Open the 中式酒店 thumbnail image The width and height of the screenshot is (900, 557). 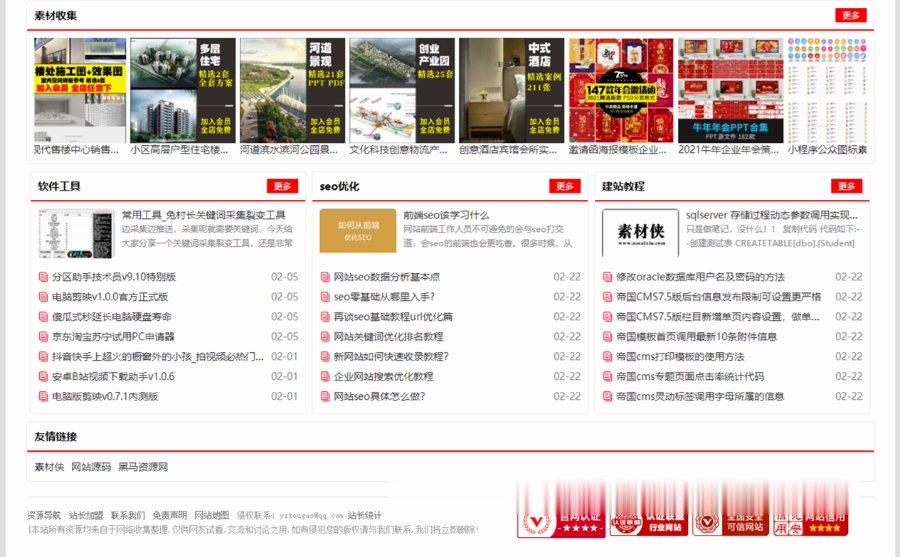(511, 90)
